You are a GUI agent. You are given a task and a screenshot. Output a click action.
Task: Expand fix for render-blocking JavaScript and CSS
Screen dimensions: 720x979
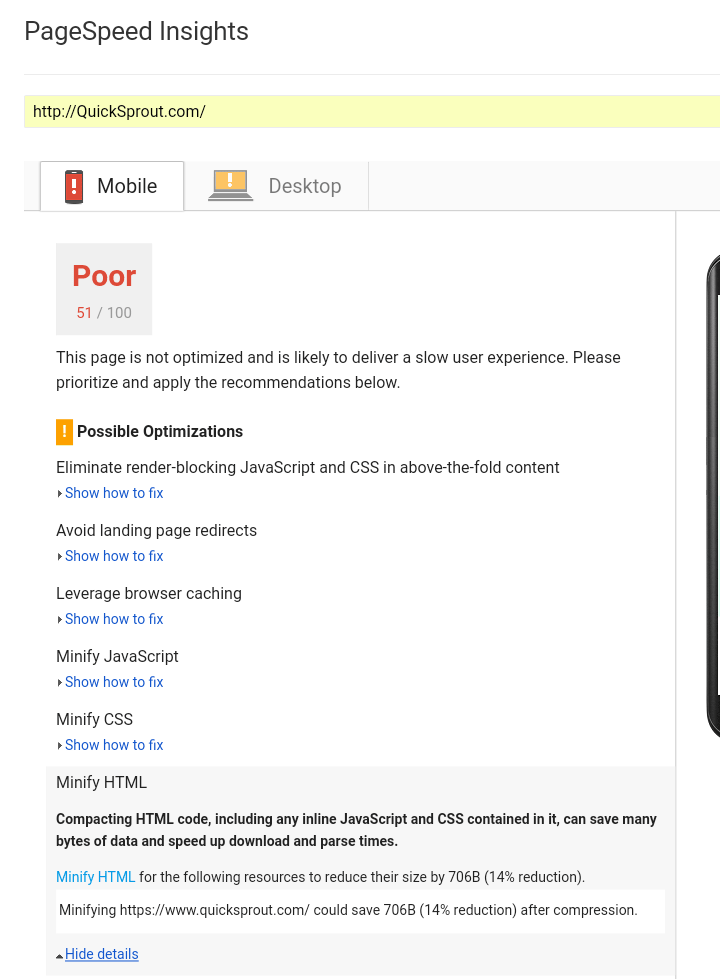tap(113, 493)
